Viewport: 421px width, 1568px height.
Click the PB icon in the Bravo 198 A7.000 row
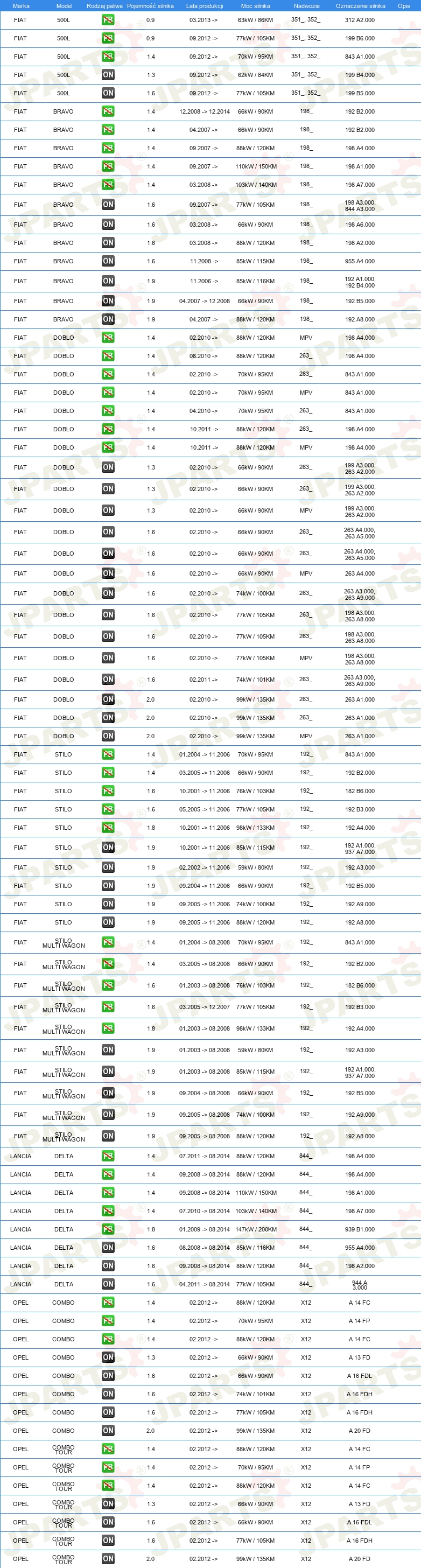(x=108, y=185)
